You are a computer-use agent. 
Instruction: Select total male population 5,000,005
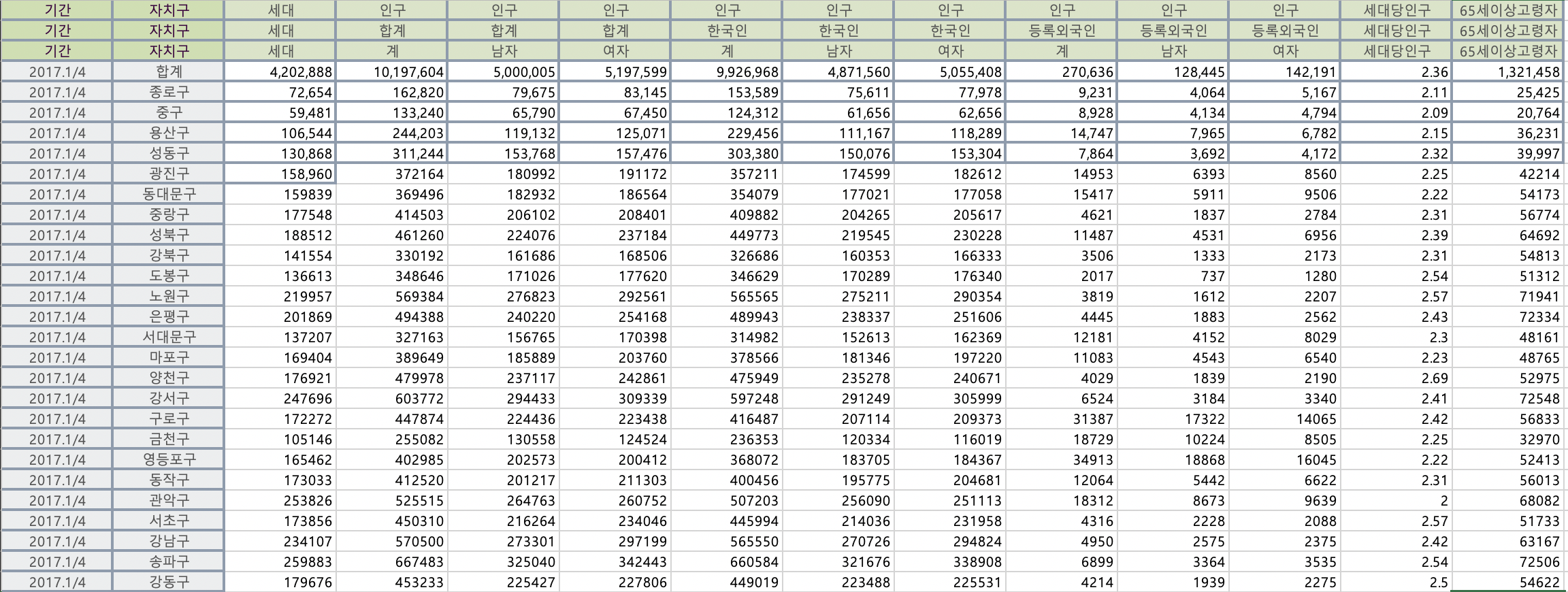(x=503, y=71)
